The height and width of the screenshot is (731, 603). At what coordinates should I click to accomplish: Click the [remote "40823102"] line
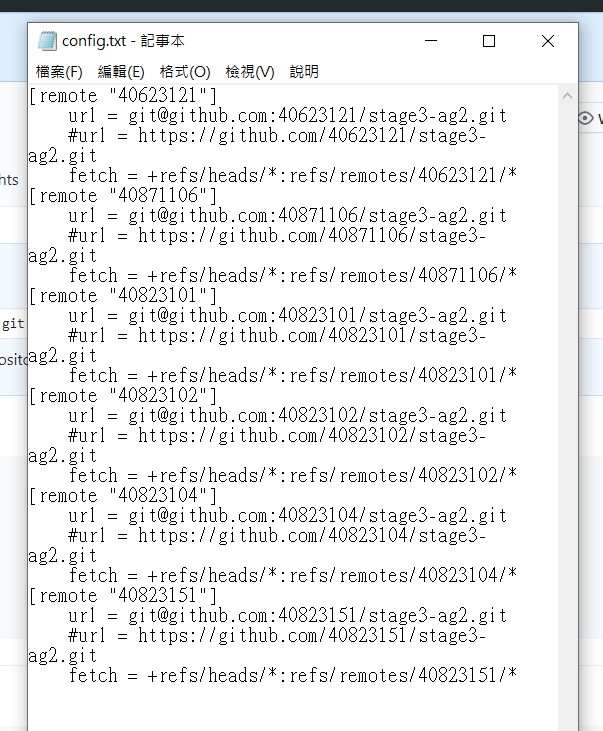(x=123, y=395)
